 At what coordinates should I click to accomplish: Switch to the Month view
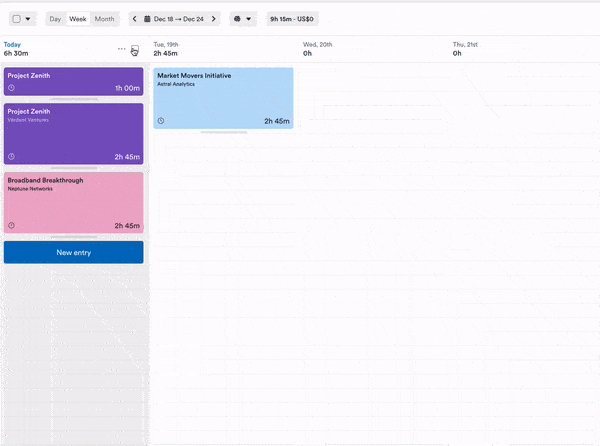(104, 19)
